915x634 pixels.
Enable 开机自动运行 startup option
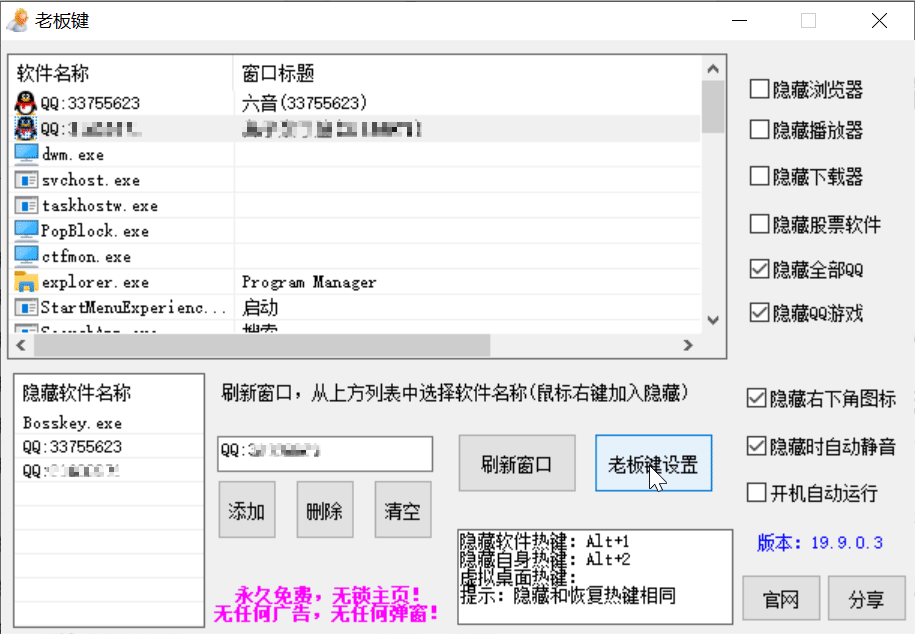(x=758, y=491)
